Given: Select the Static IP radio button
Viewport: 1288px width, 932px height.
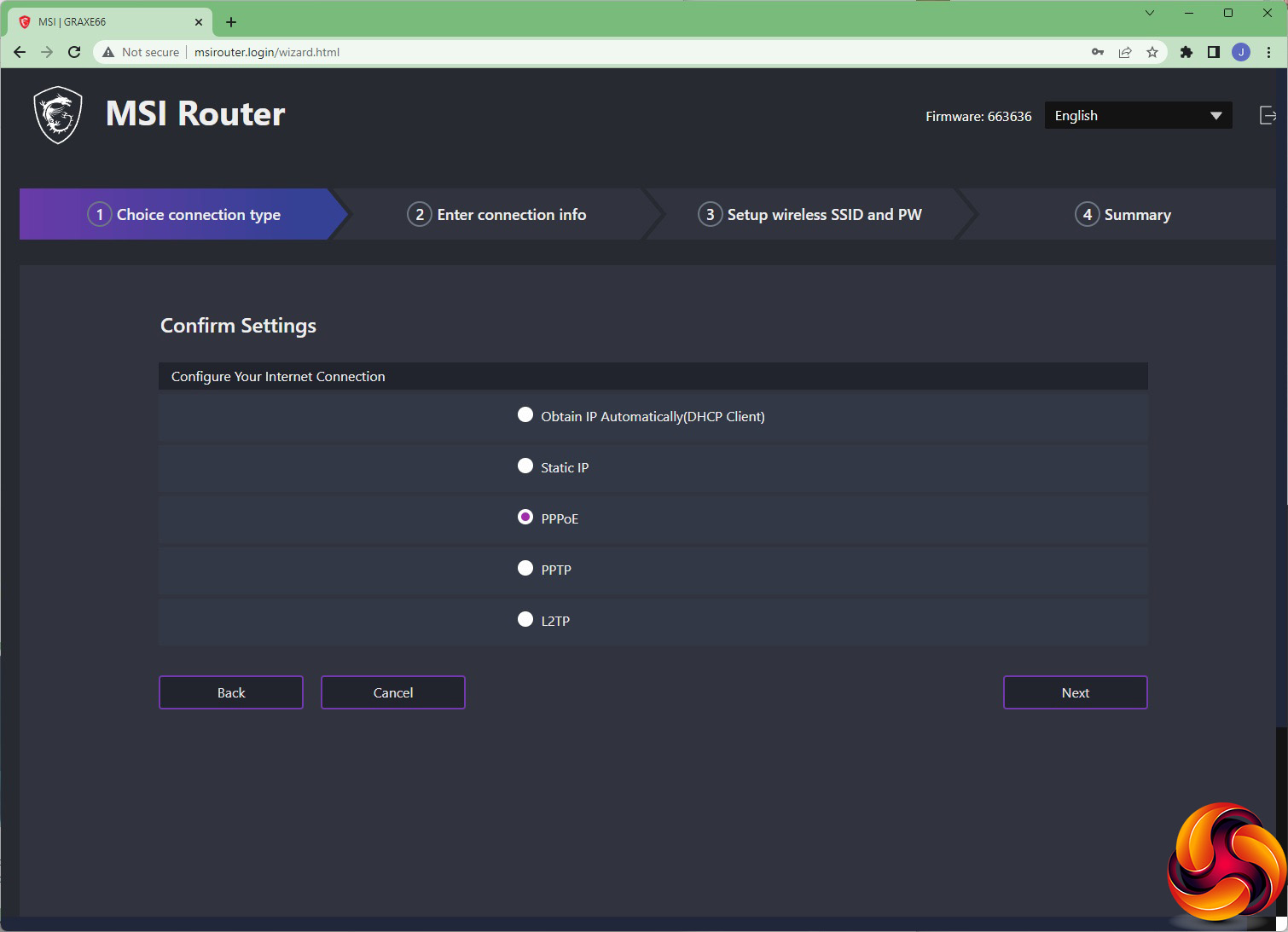Looking at the screenshot, I should pyautogui.click(x=525, y=466).
